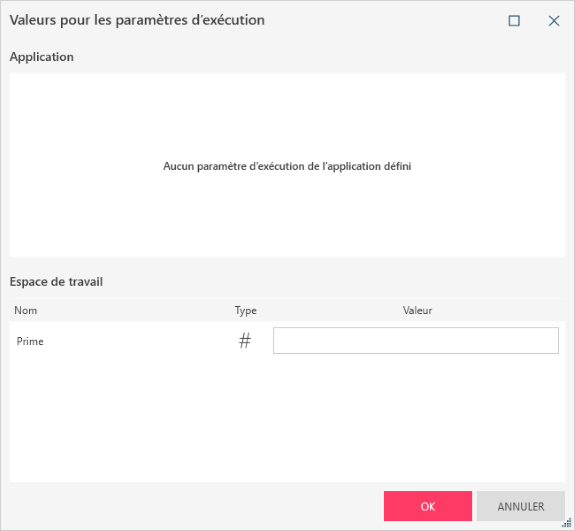Maximize the execution parameters dialog
Viewport: 575px width, 531px height.
[x=514, y=21]
